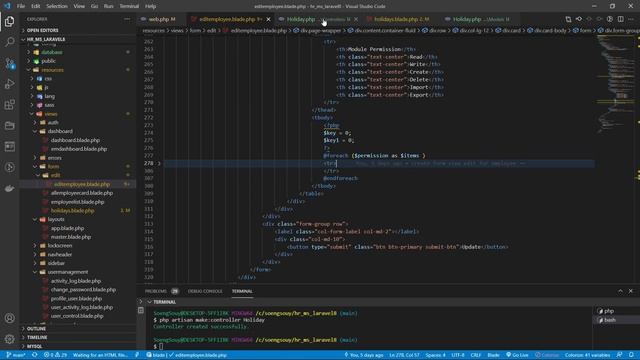The image size is (640, 360).
Task: Expand the database folder
Action: click(x=51, y=52)
